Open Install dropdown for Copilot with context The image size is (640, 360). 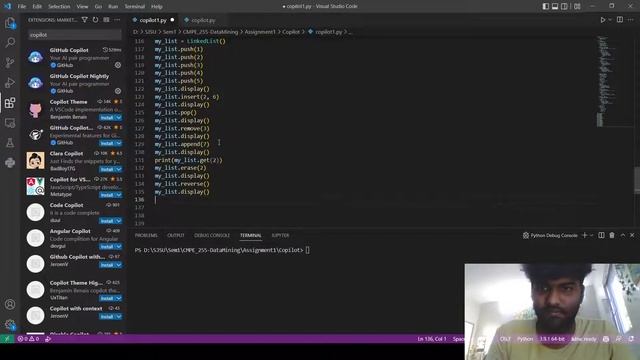point(119,316)
